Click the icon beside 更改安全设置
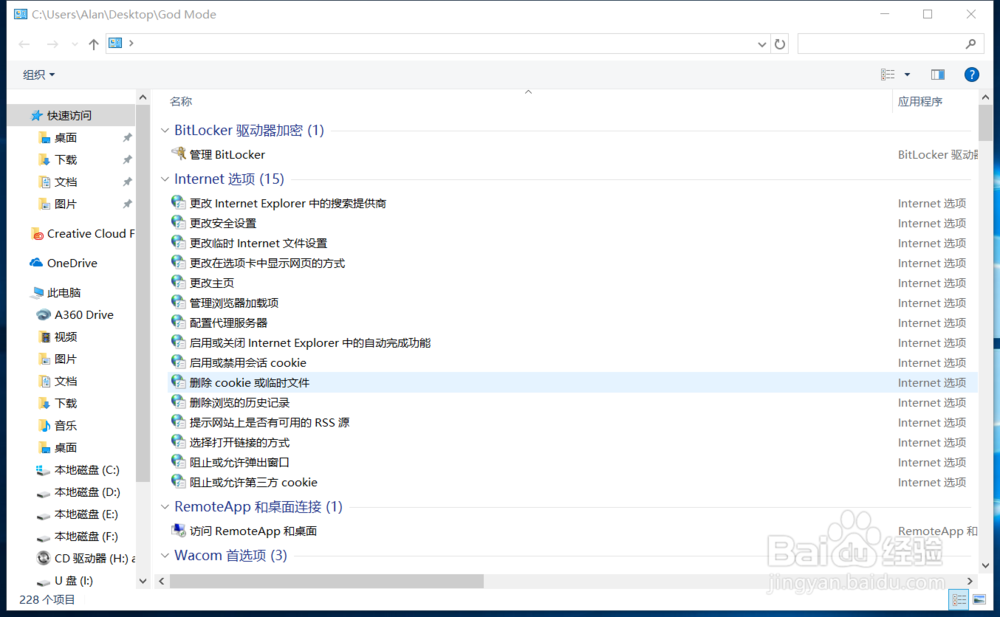Screen dimensions: 1000x617 [x=179, y=222]
